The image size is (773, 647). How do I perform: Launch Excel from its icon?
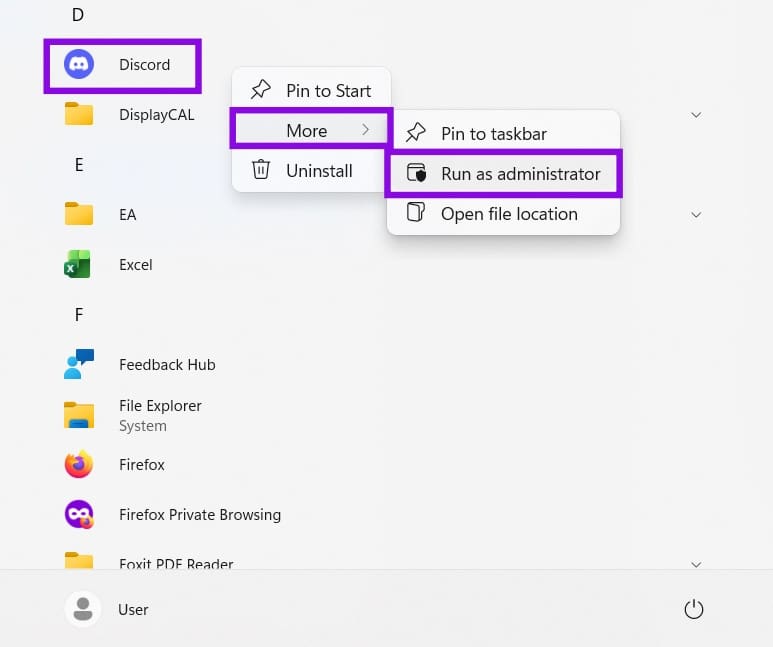point(78,264)
